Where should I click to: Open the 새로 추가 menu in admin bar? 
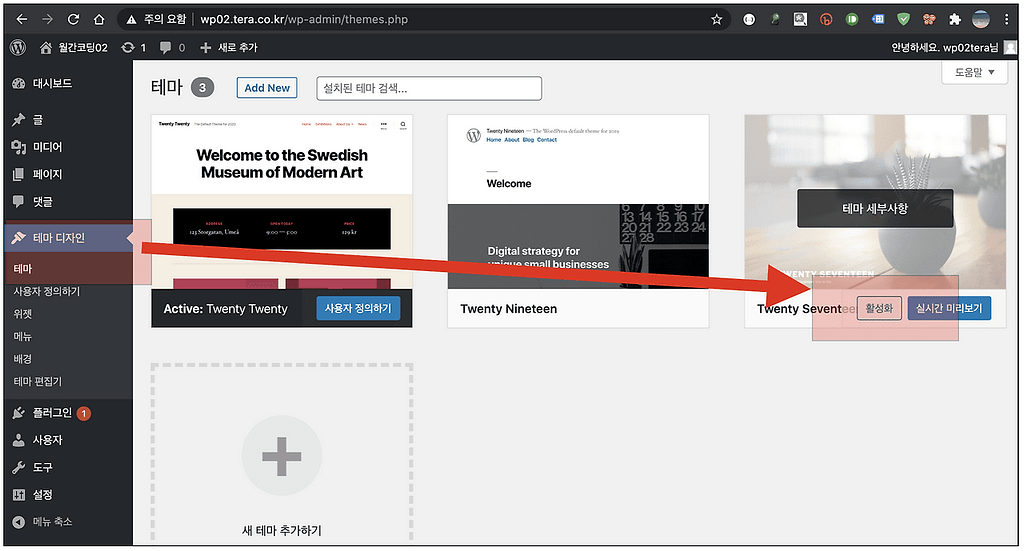[x=229, y=47]
